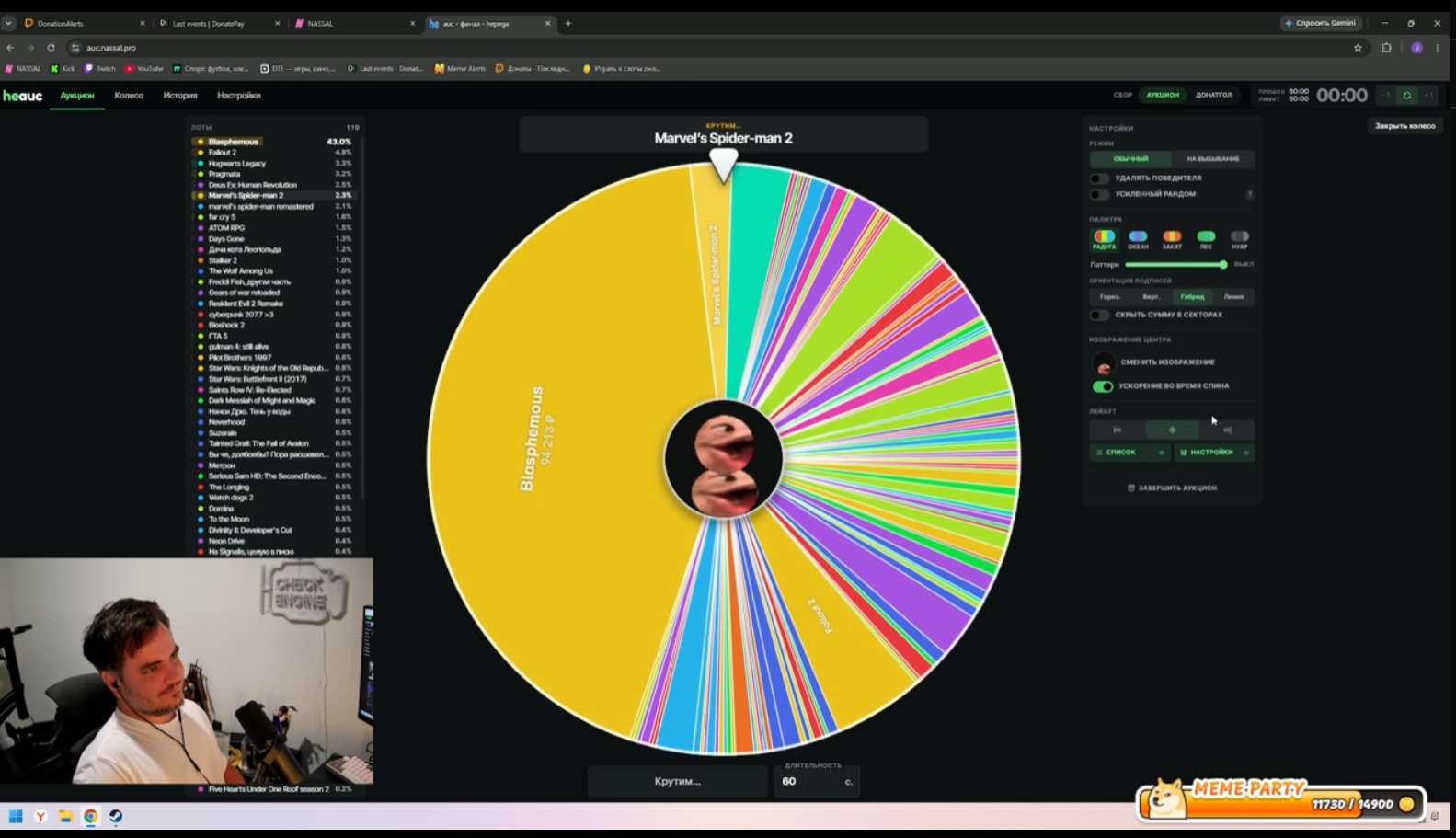The width and height of the screenshot is (1456, 838).
Task: Open the Chrome three-dot menu
Action: tap(1438, 48)
